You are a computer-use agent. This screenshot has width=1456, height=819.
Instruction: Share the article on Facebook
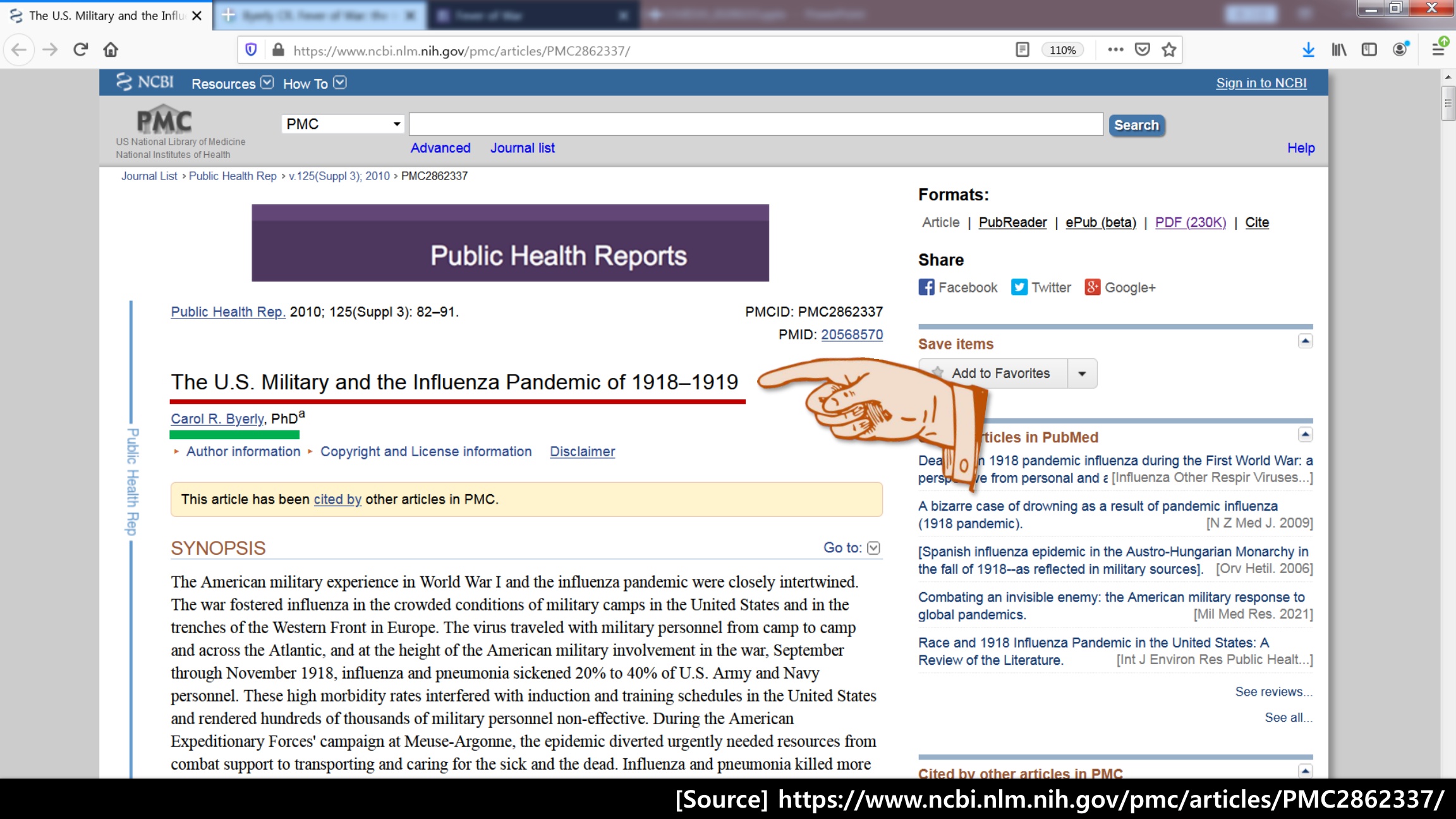pyautogui.click(x=957, y=288)
